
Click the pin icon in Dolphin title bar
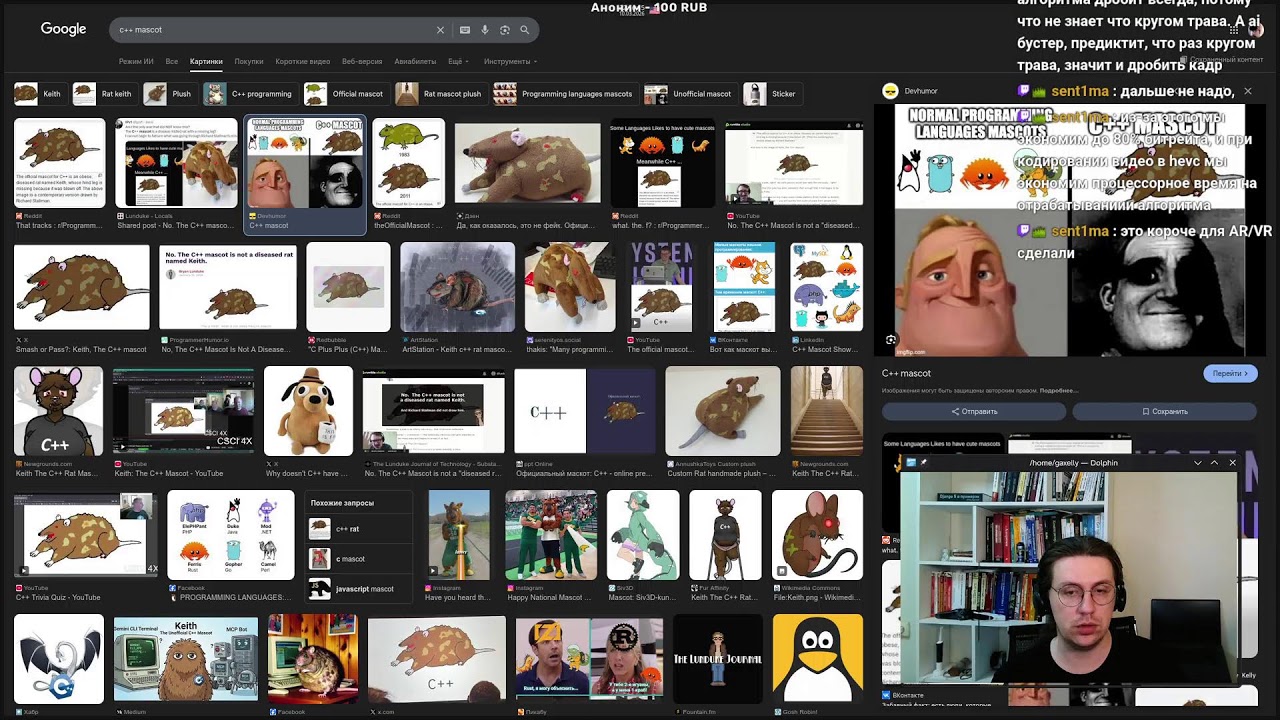[923, 463]
